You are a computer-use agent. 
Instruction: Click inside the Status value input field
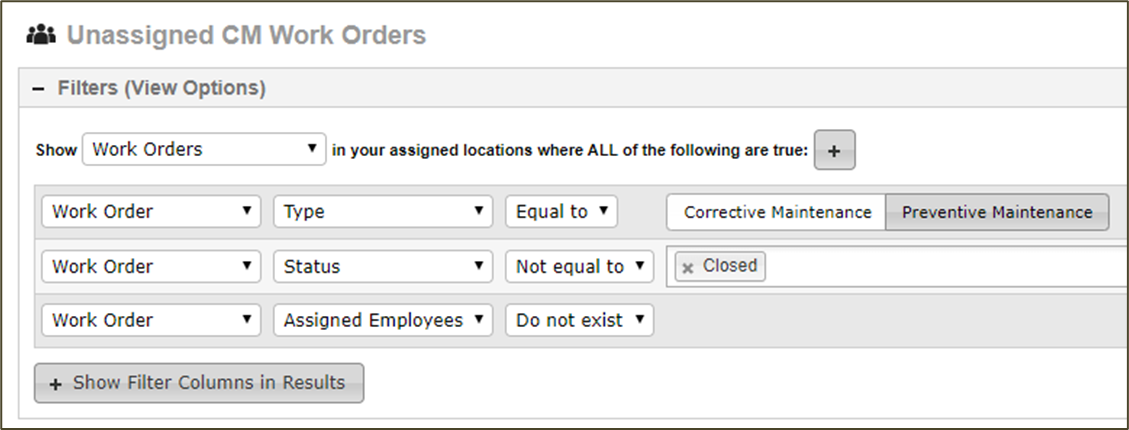(x=943, y=266)
